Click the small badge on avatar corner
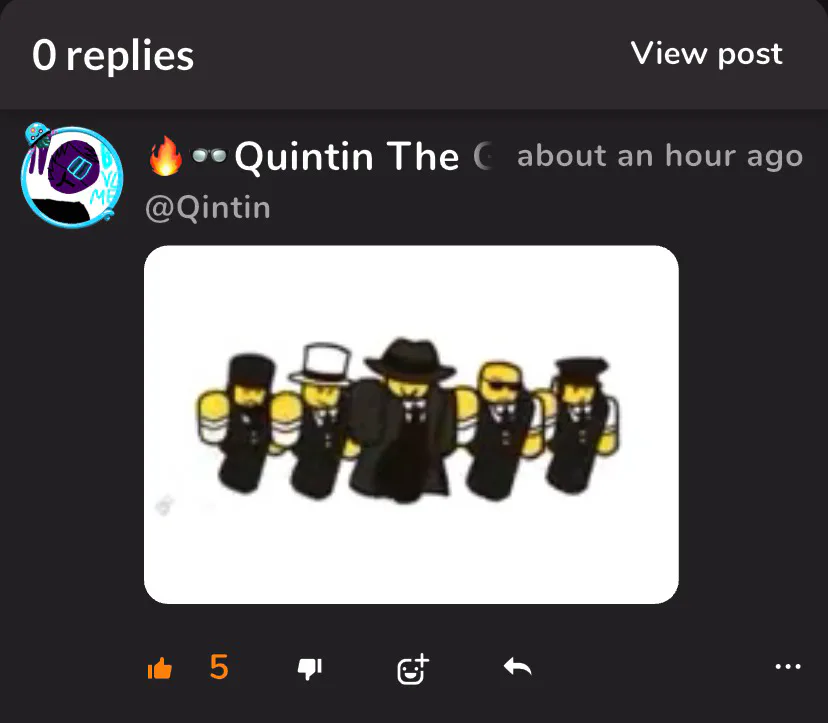 pos(37,134)
